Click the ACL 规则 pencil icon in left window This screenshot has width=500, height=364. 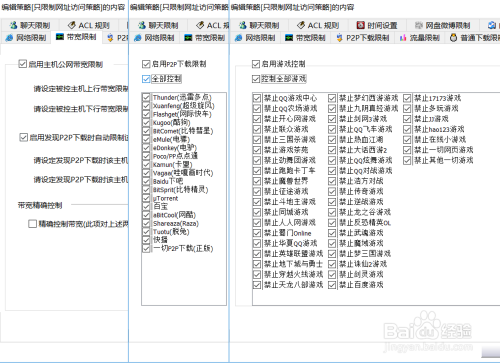coord(71,25)
